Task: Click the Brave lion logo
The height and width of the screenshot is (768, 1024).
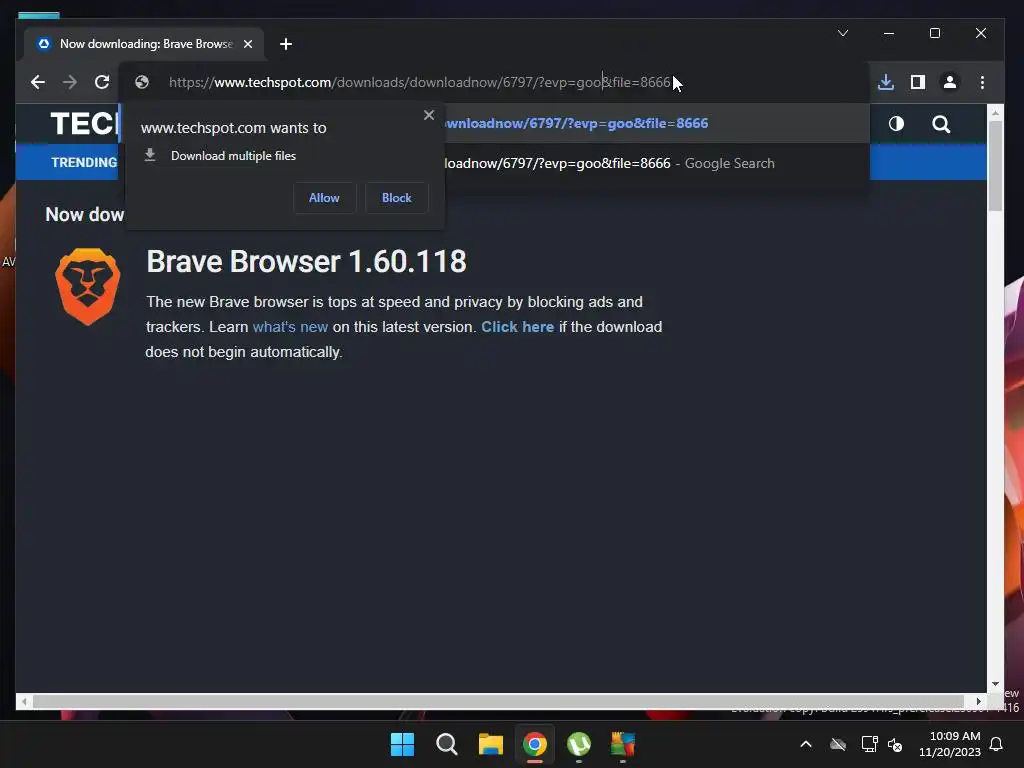Action: pos(88,286)
